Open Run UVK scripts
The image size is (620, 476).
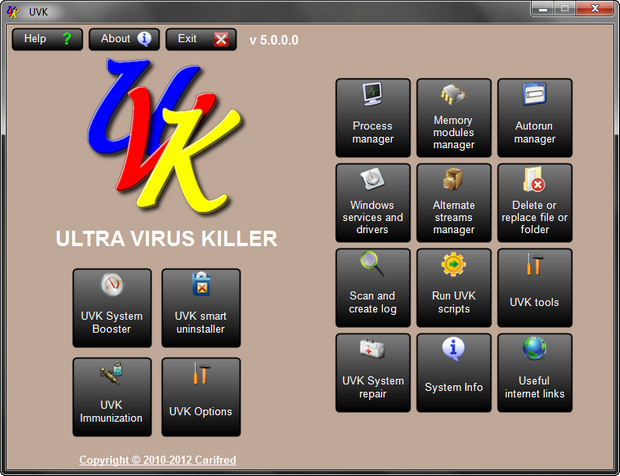click(x=454, y=288)
